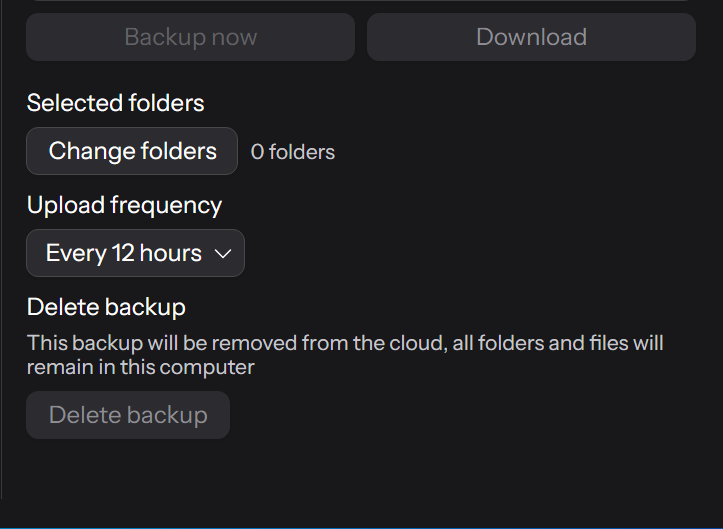
Task: Choose different folders via Change folders
Action: pos(132,152)
